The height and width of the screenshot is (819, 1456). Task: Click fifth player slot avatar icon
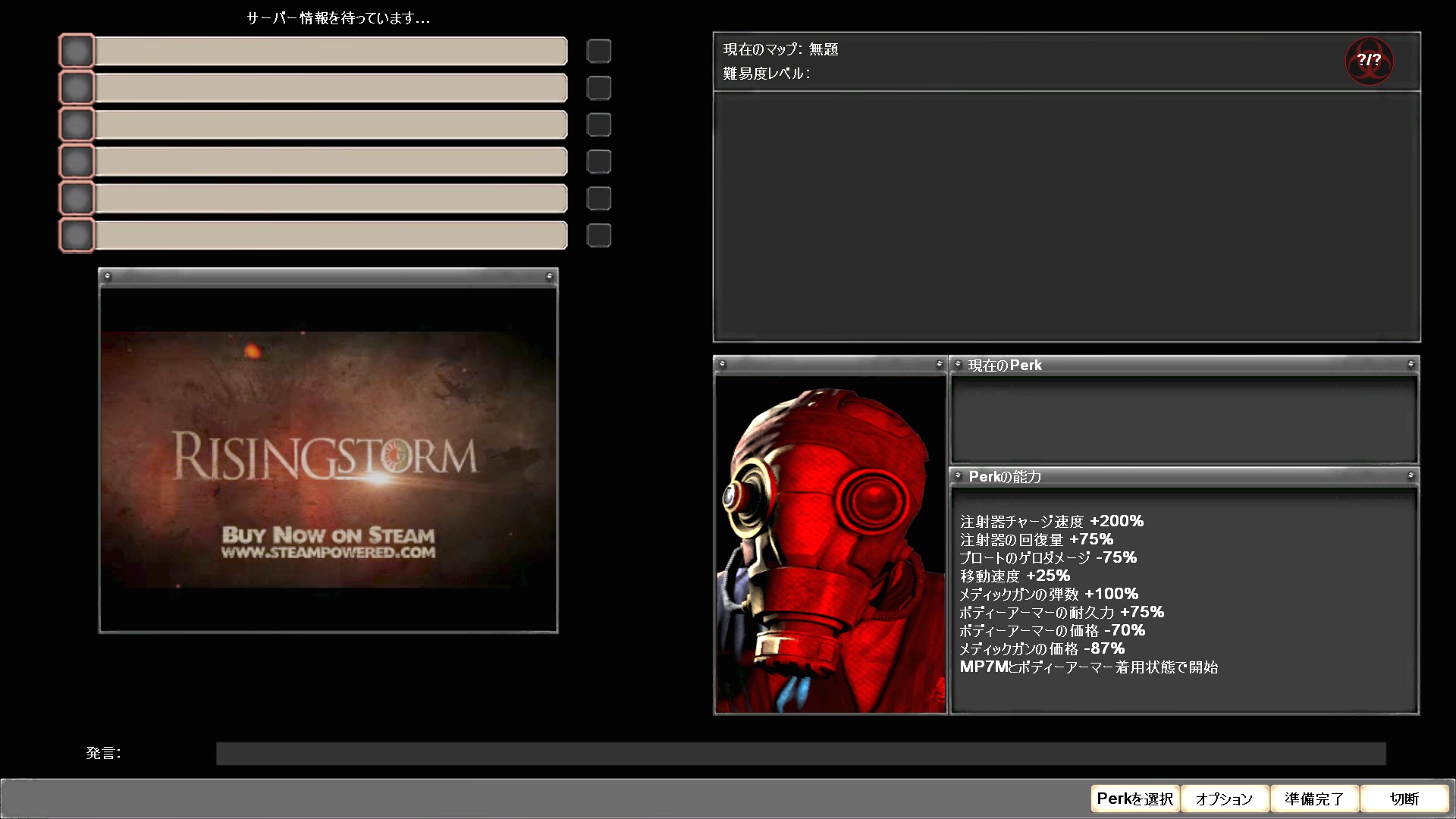point(77,199)
